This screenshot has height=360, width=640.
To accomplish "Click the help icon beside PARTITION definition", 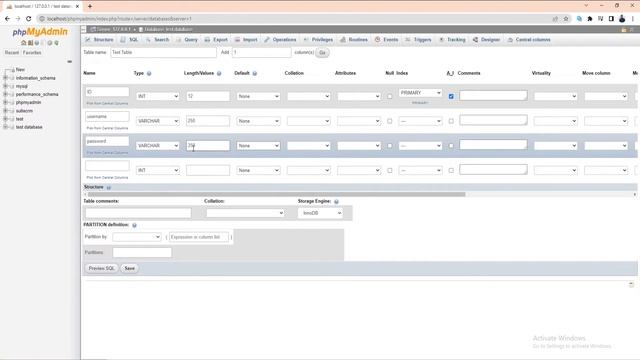I will point(134,225).
